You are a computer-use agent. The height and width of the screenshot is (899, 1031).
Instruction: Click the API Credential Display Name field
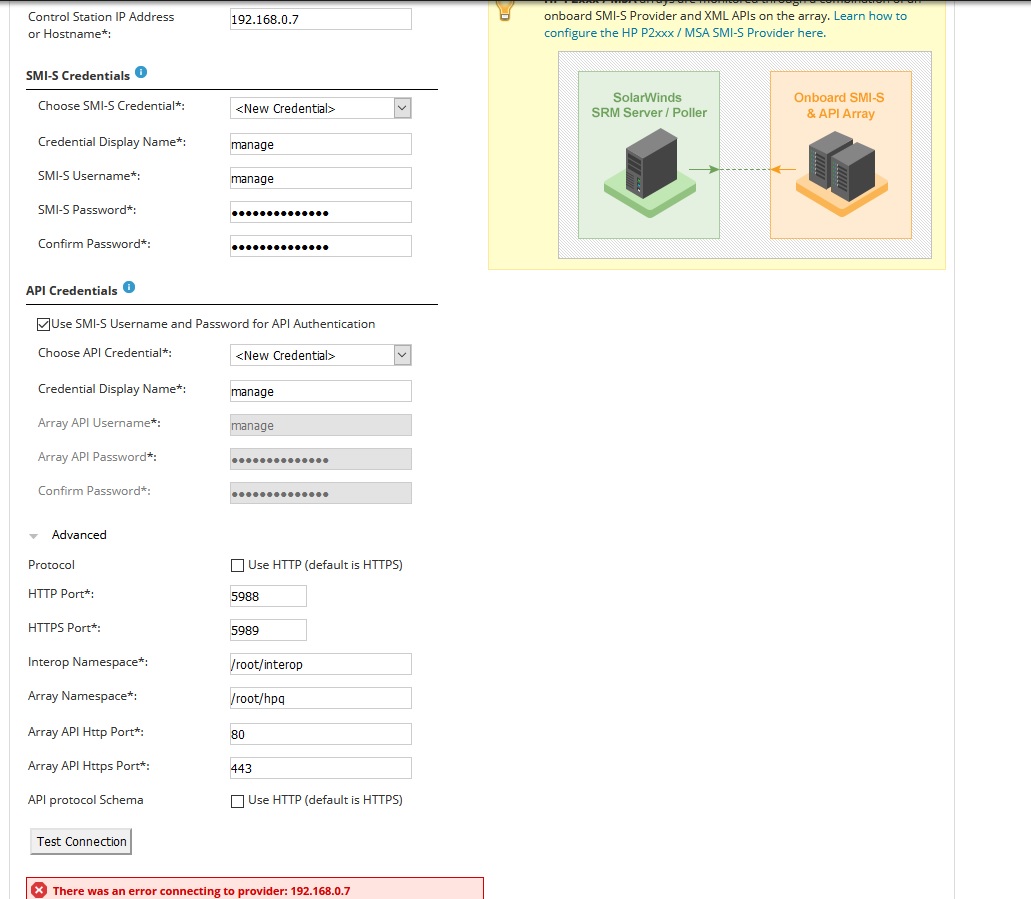coord(321,391)
